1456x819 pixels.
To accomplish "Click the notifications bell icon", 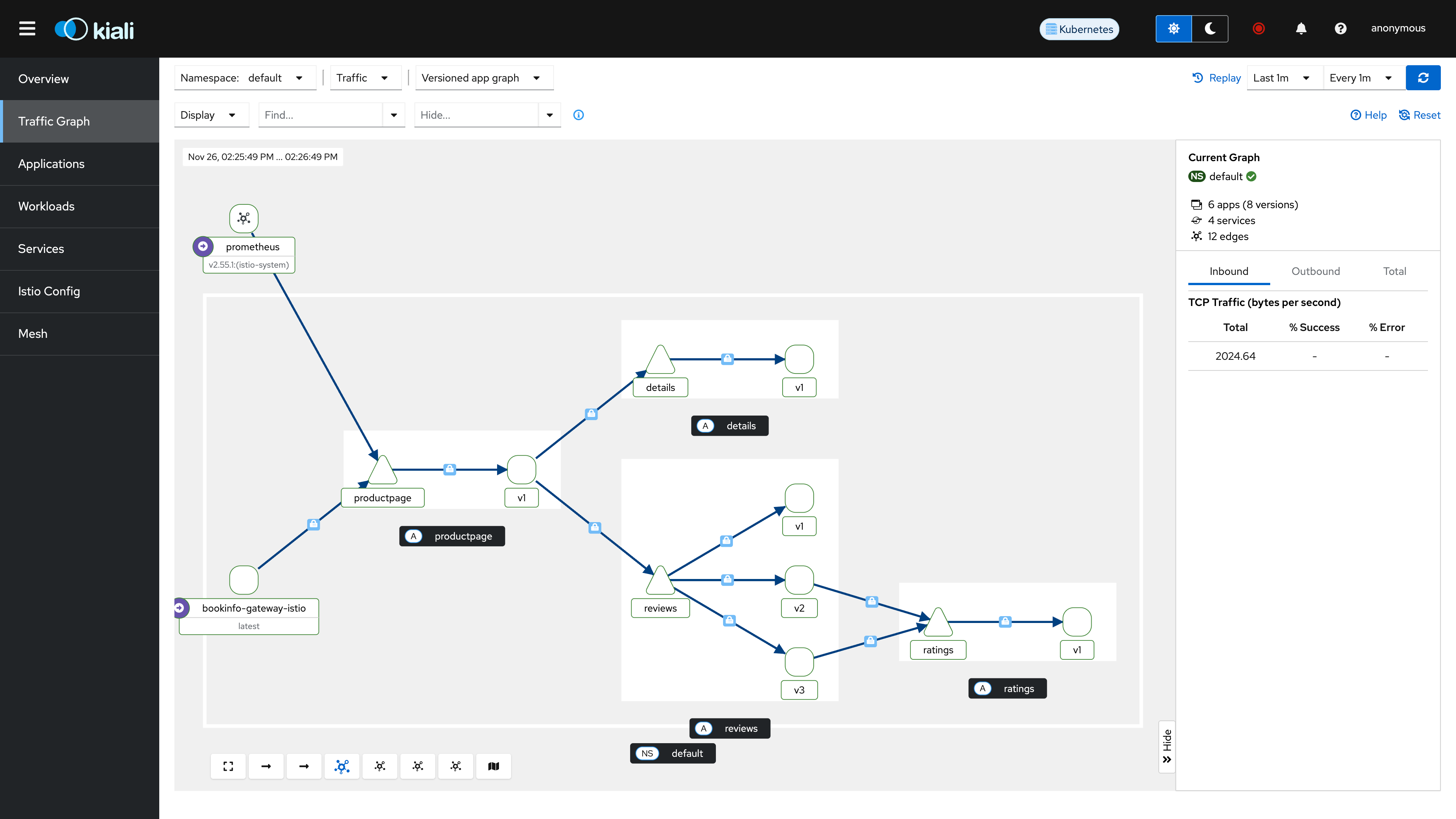I will coord(1301,28).
